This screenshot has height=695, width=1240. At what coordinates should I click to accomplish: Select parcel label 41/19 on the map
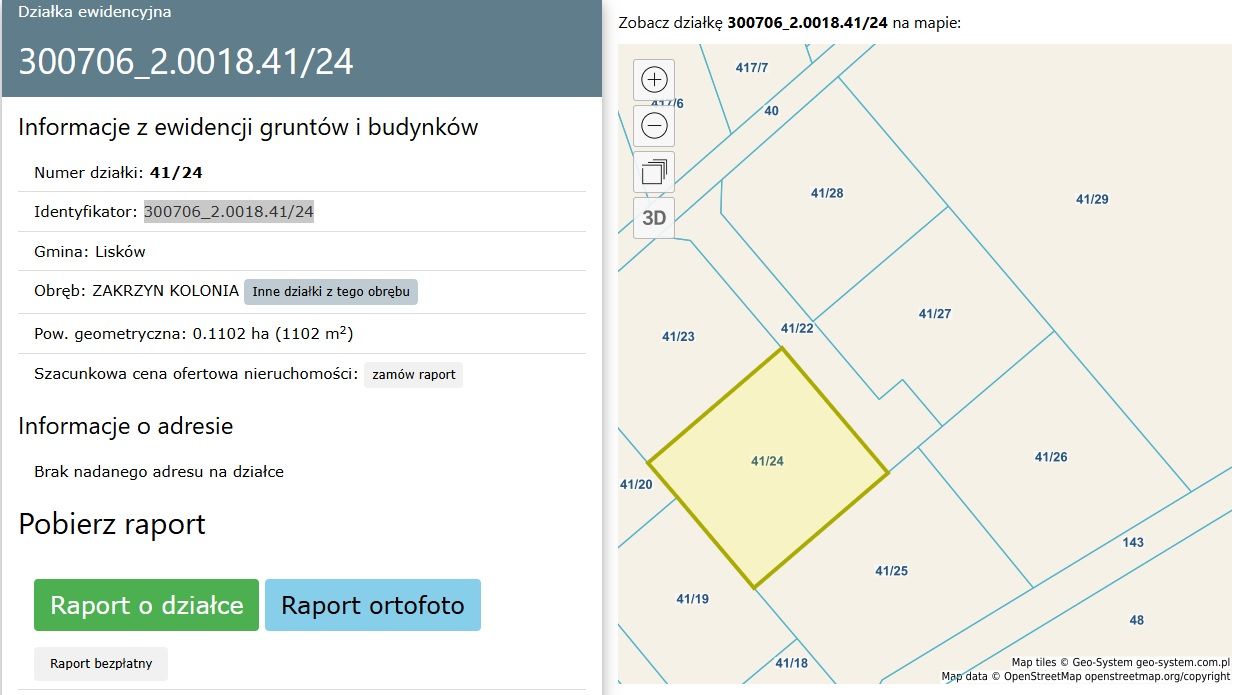692,599
